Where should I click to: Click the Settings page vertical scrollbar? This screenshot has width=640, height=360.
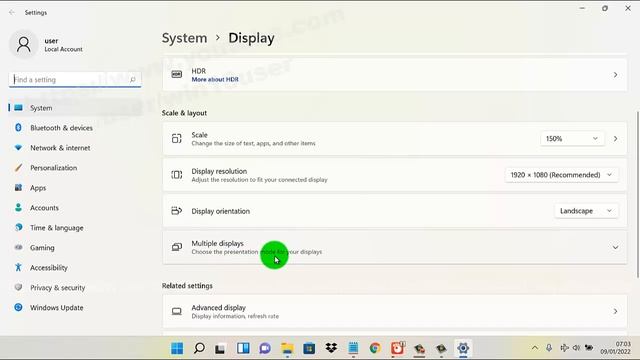(x=637, y=194)
